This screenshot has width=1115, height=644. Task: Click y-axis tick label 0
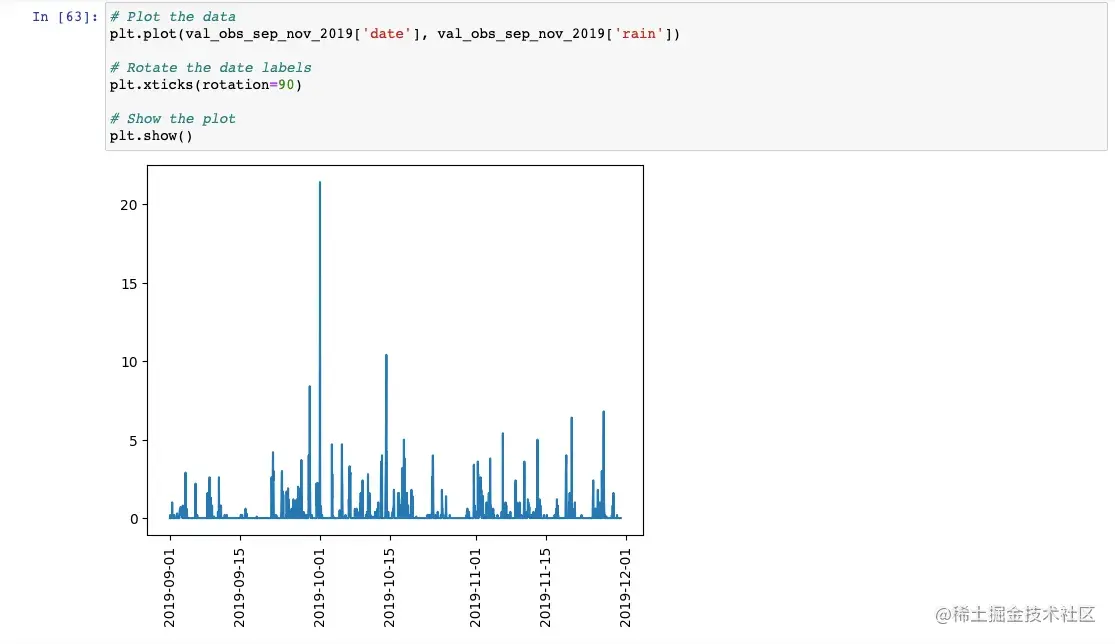134,519
